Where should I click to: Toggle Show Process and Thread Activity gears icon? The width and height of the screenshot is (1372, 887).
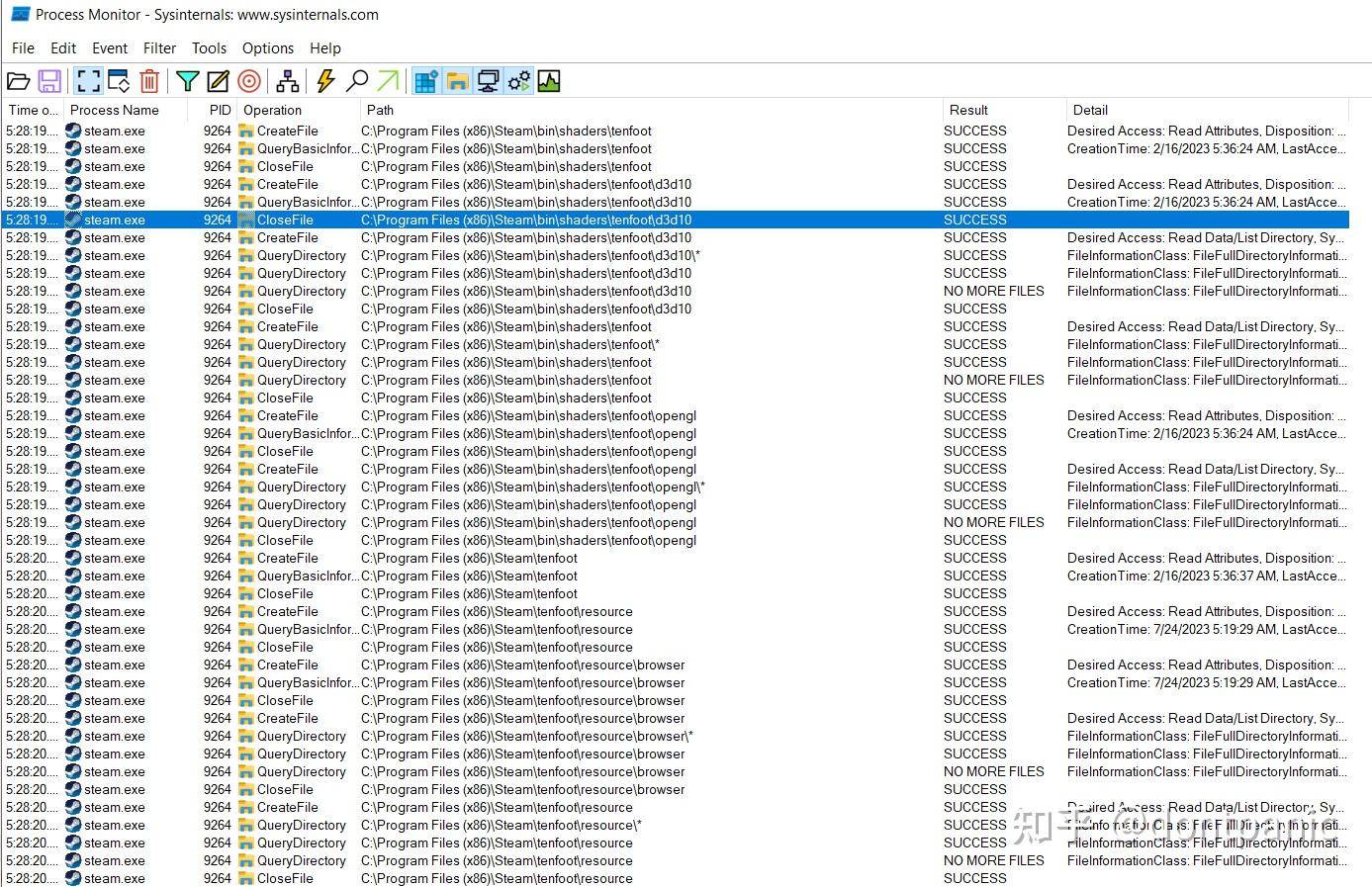click(518, 81)
